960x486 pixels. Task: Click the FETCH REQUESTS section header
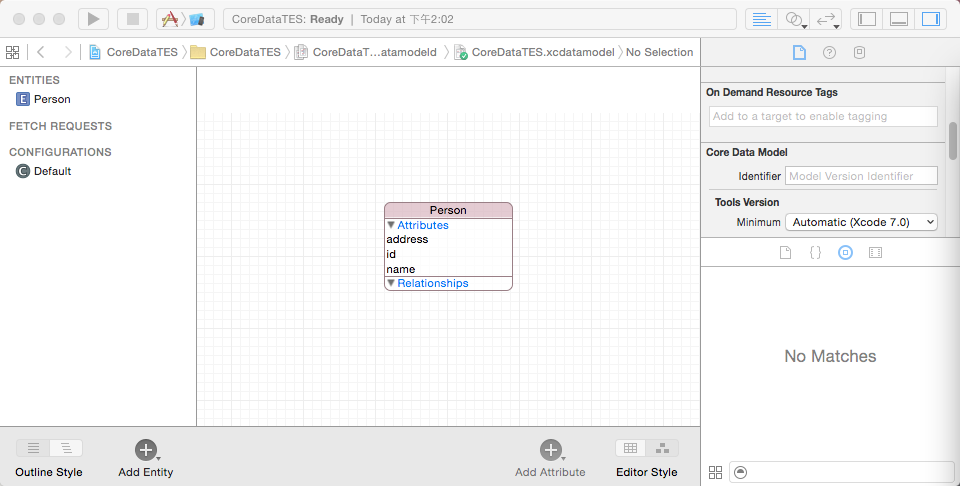[x=61, y=126]
